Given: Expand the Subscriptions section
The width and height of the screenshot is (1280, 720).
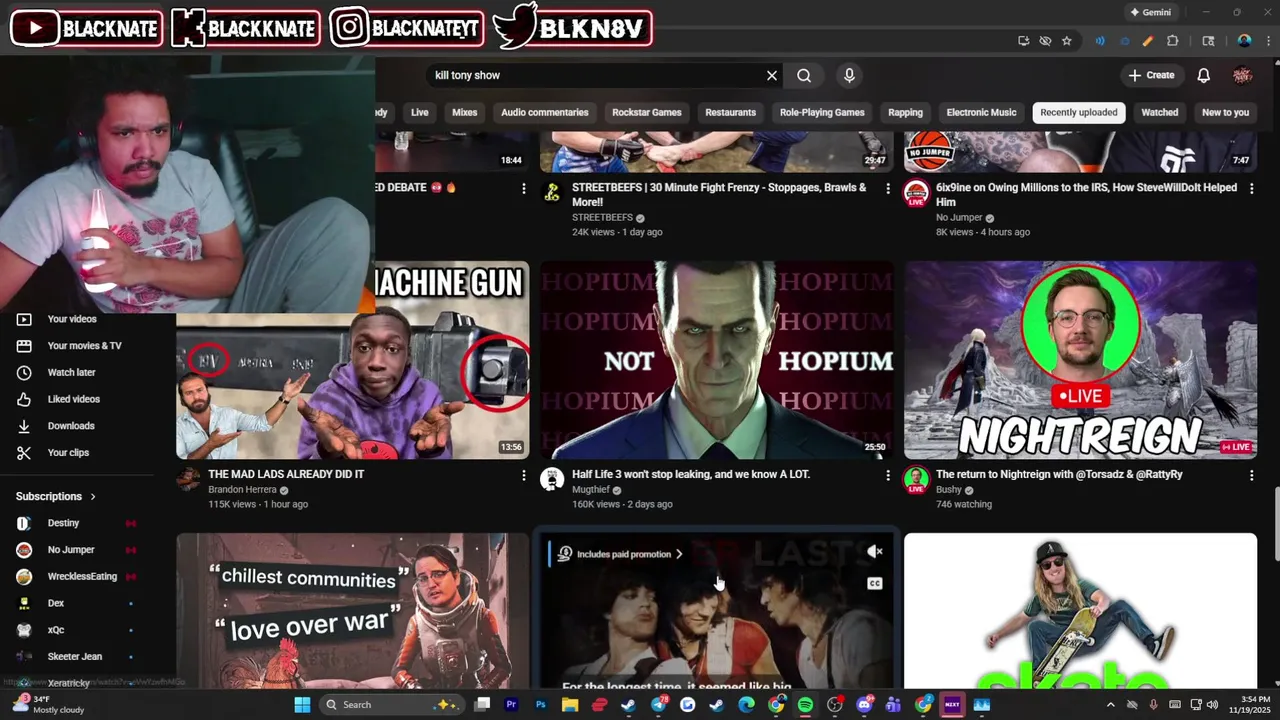Looking at the screenshot, I should point(56,496).
